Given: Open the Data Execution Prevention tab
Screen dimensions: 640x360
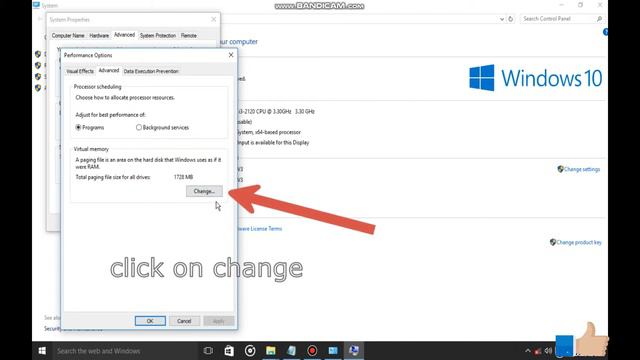Looking at the screenshot, I should coord(151,71).
